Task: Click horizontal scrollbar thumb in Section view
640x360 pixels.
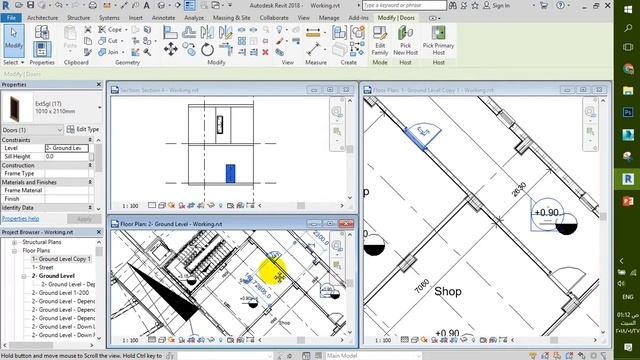Action: pyautogui.click(x=301, y=206)
